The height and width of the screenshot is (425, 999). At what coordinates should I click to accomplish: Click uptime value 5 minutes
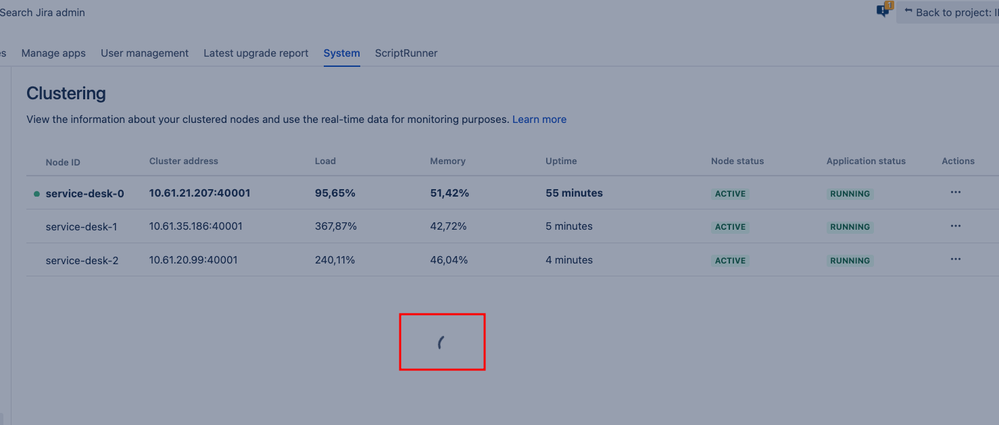click(x=569, y=226)
